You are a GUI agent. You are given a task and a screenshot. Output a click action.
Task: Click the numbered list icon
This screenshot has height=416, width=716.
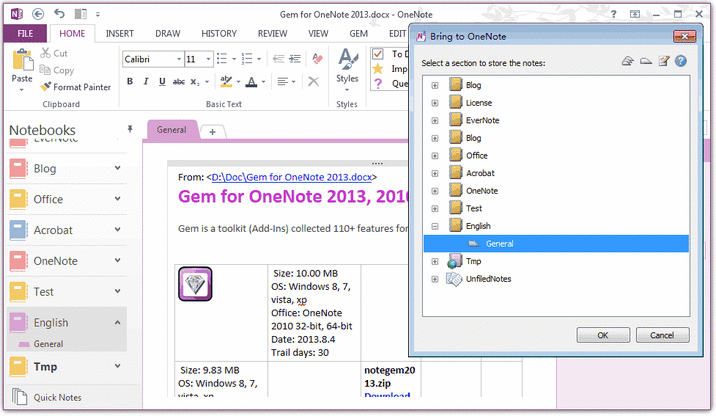coord(247,59)
